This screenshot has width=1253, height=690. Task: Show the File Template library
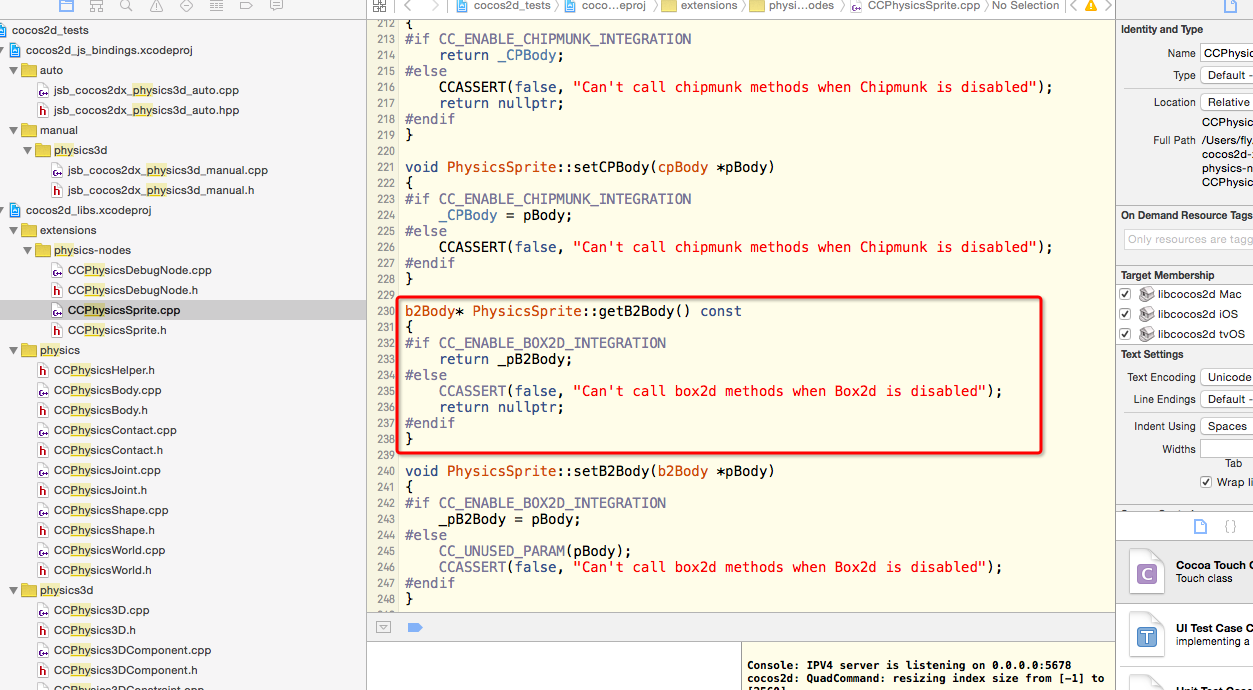click(x=1200, y=526)
